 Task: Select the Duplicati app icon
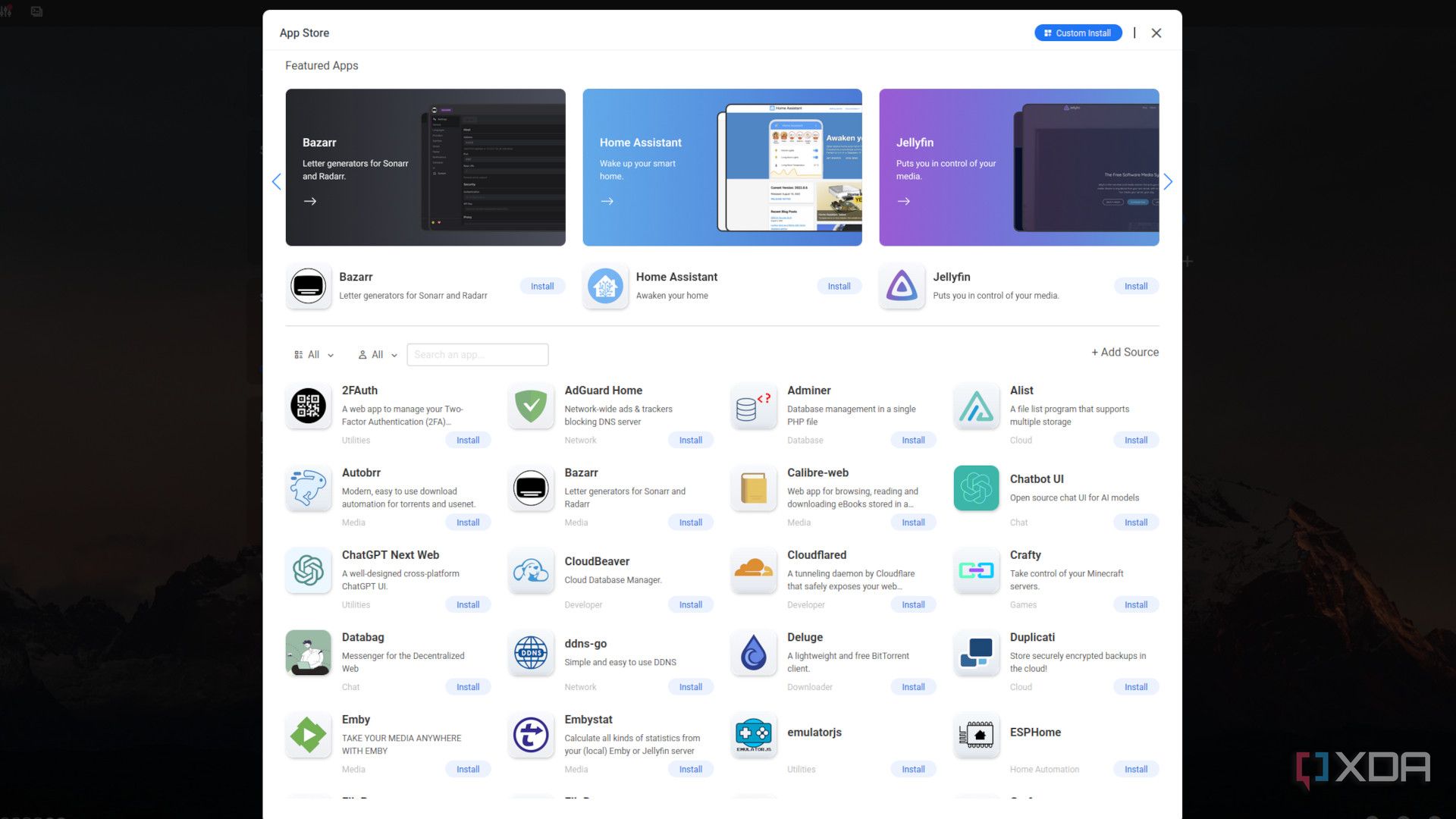976,653
